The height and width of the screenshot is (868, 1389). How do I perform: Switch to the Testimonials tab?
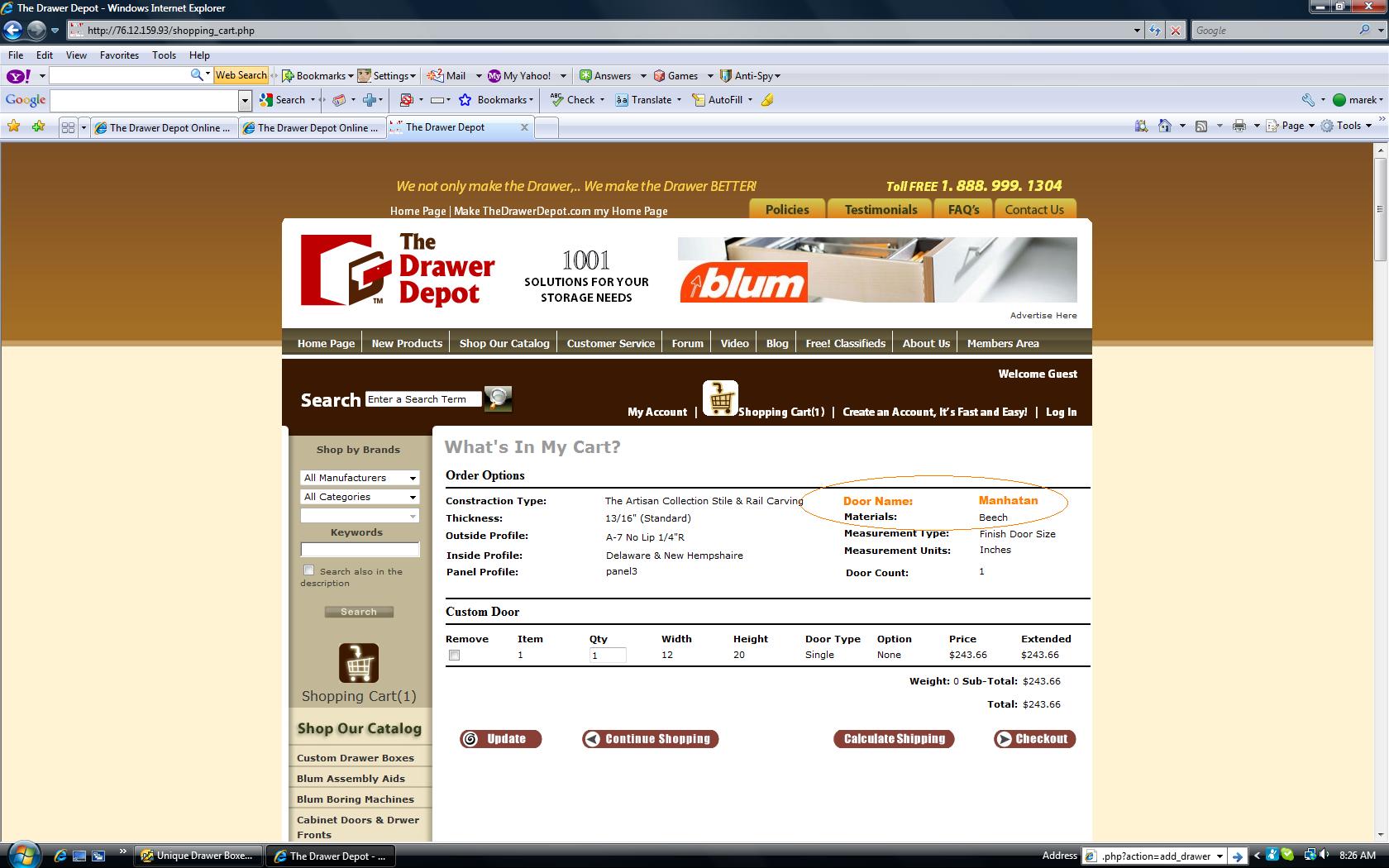click(881, 210)
